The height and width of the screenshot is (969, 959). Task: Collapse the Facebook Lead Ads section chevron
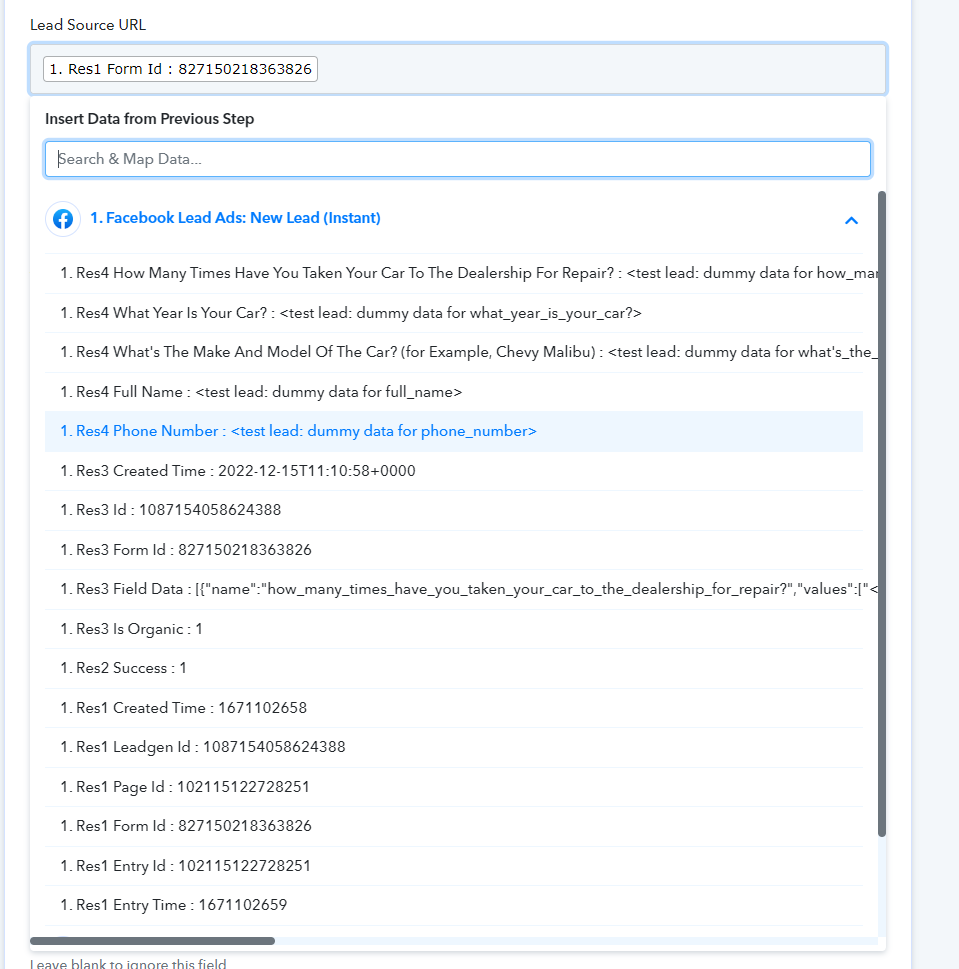coord(851,220)
